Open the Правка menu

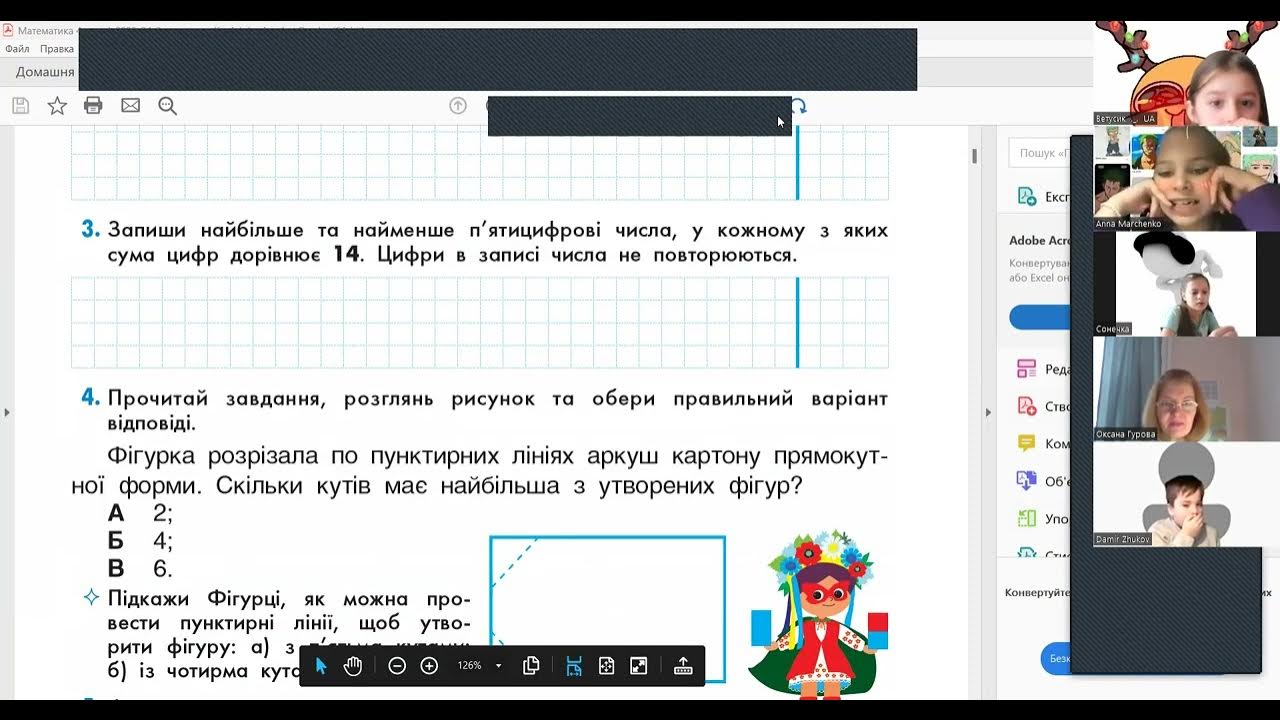[x=57, y=48]
